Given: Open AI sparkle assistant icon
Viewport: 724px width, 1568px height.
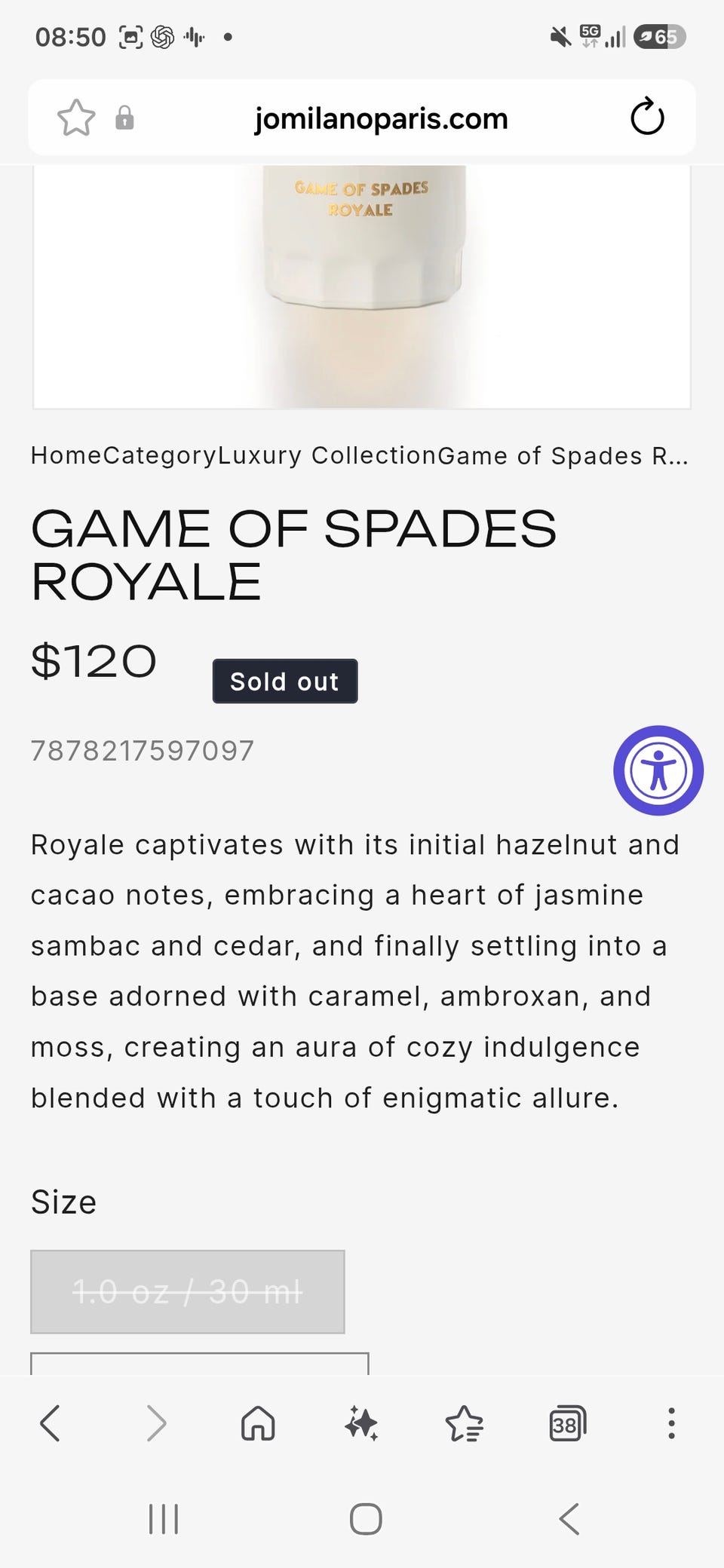Looking at the screenshot, I should click(x=361, y=1423).
